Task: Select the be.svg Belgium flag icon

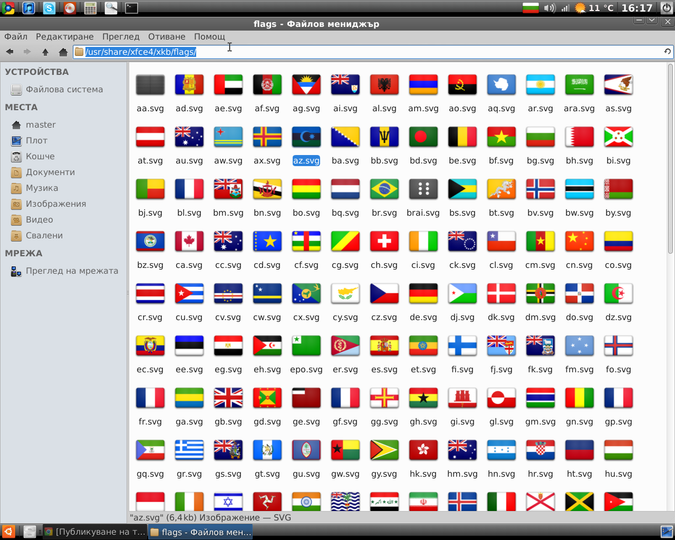Action: pyautogui.click(x=462, y=137)
